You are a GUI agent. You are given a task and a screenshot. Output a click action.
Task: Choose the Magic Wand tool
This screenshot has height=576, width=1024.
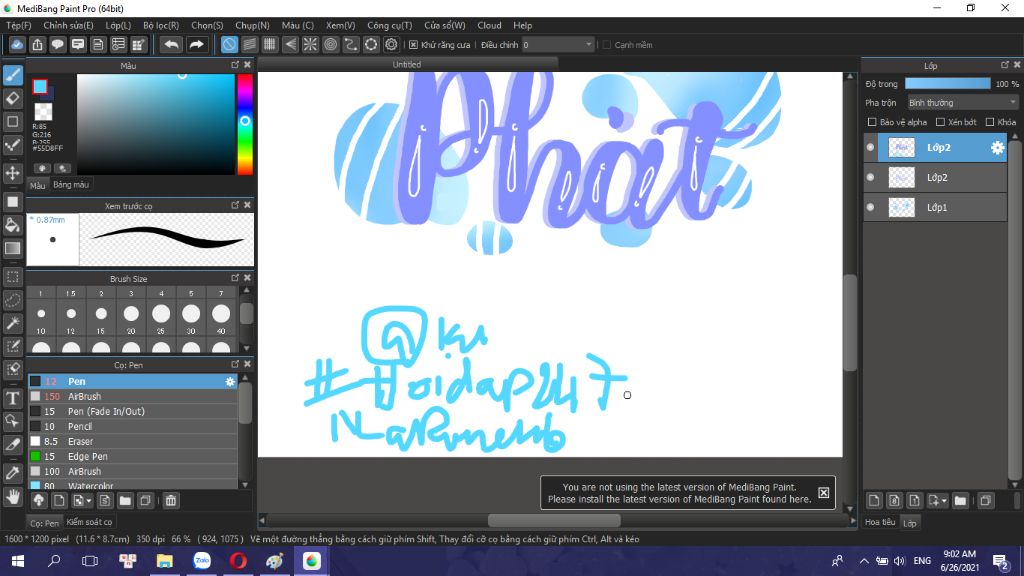click(x=12, y=323)
